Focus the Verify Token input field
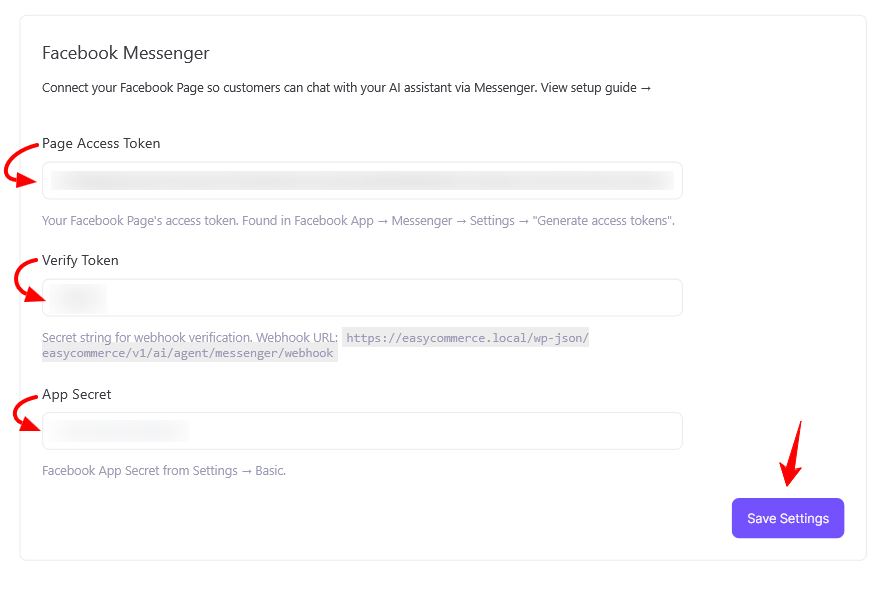The height and width of the screenshot is (596, 883). pos(362,297)
